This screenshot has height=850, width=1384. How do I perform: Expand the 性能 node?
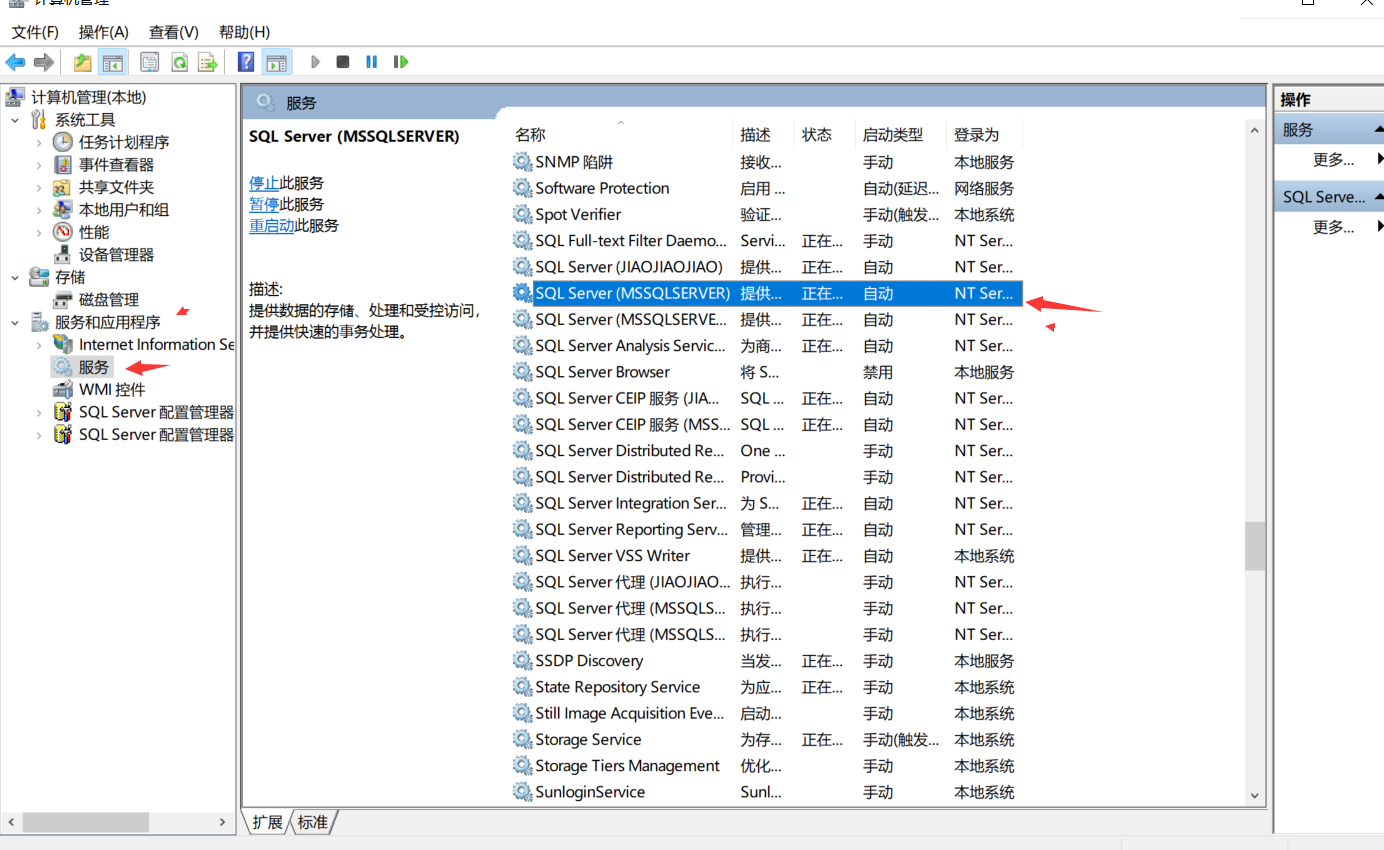39,232
